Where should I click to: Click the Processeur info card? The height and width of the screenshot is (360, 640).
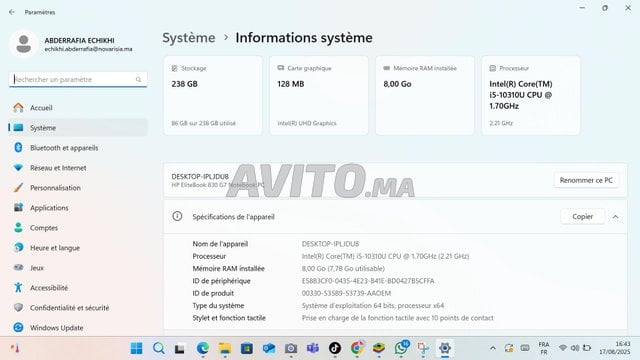[531, 95]
